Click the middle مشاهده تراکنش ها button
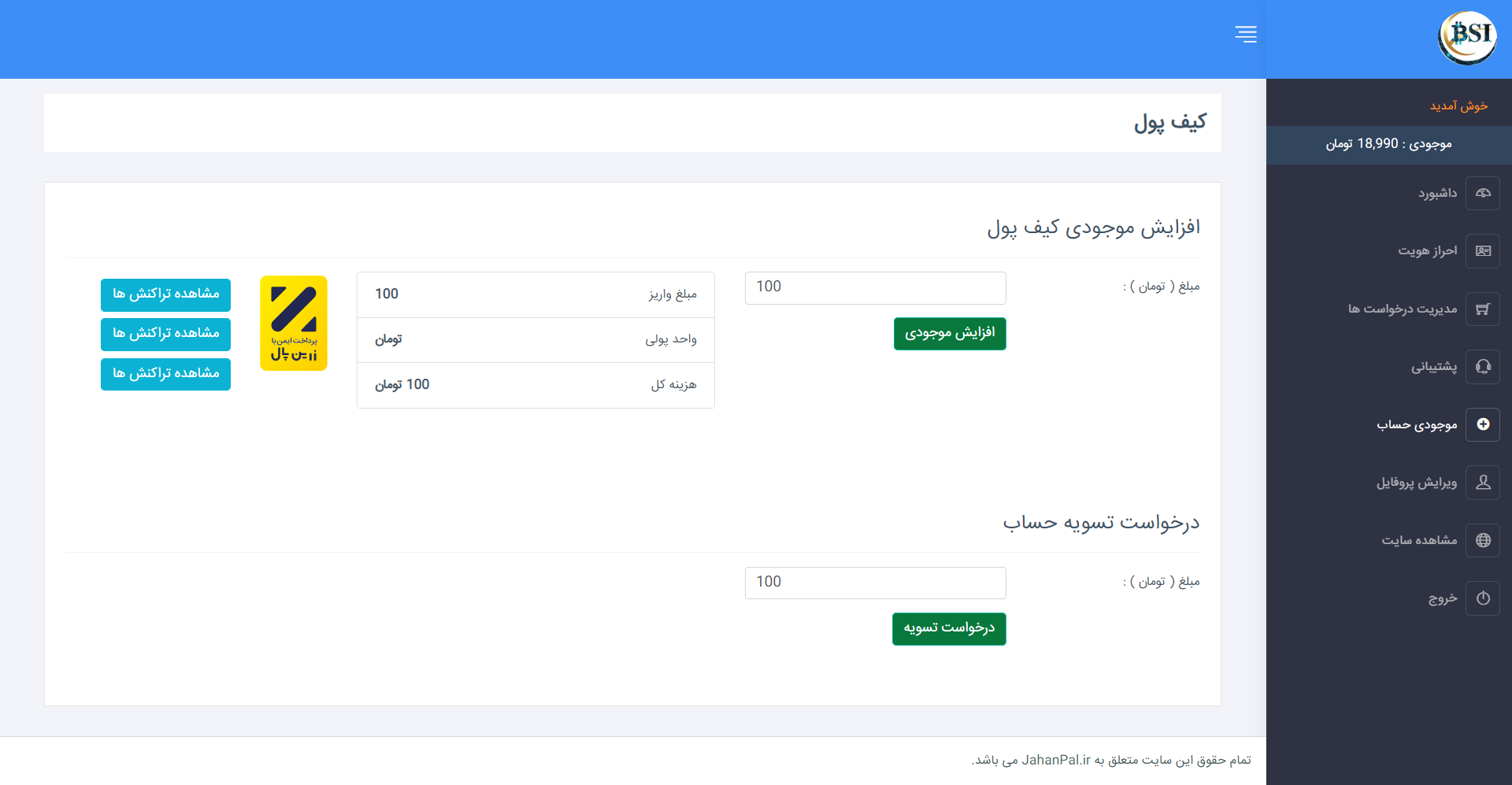The width and height of the screenshot is (1512, 785). point(165,334)
